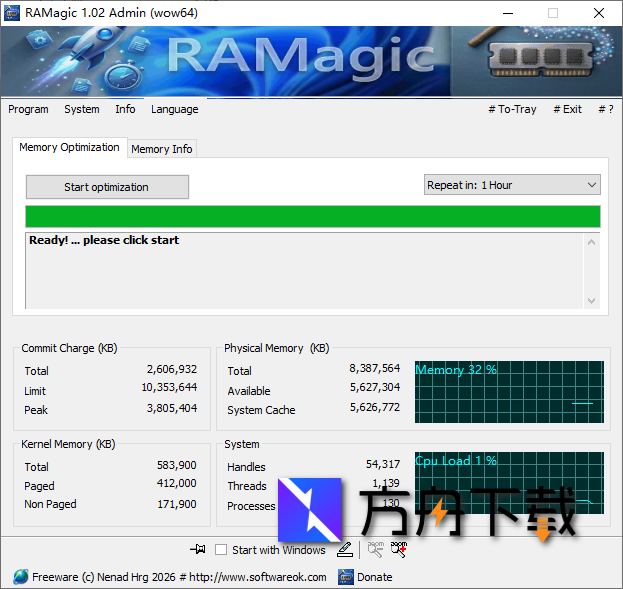Click the log scrollbar up arrow

(591, 242)
